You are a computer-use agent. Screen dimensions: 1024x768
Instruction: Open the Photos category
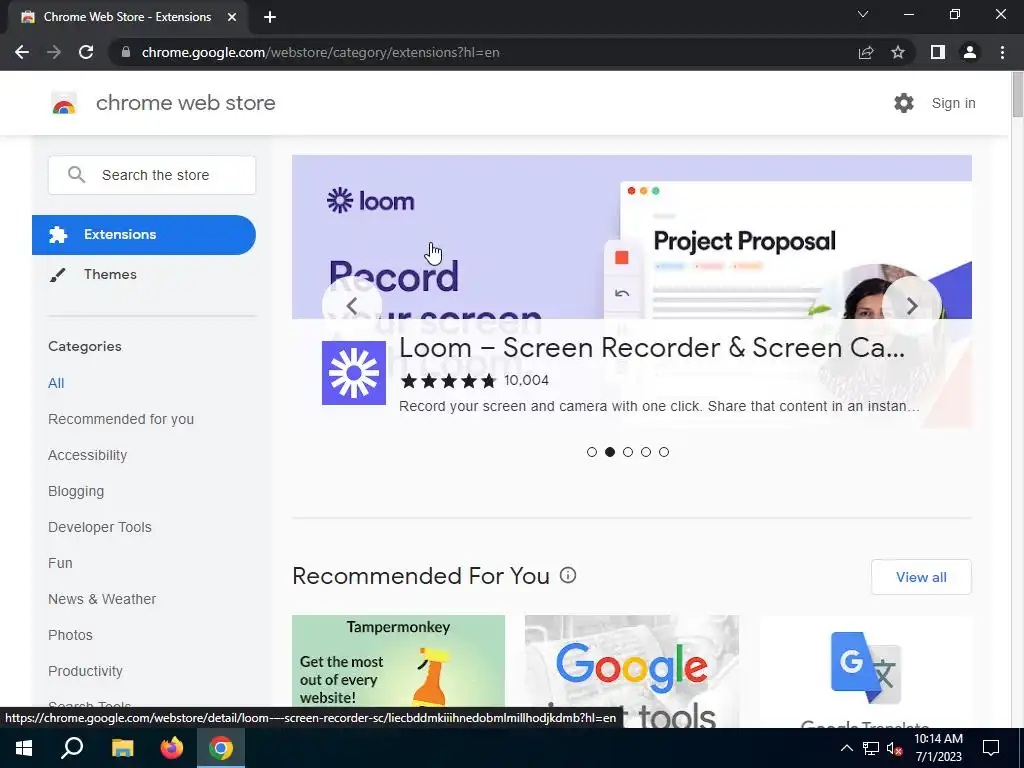[71, 635]
